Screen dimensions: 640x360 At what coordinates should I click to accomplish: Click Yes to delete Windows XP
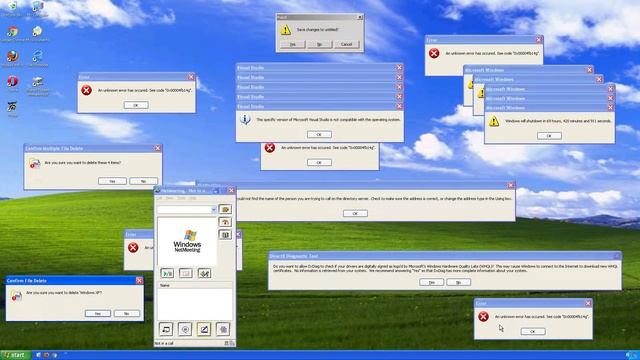(x=98, y=313)
